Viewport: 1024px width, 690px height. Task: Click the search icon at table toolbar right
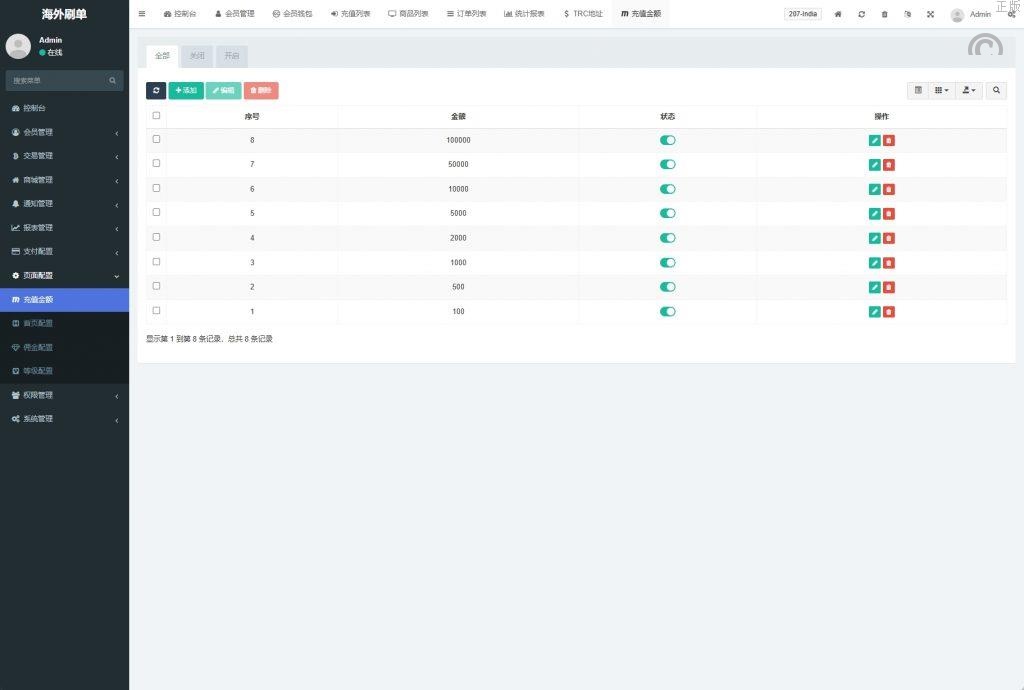point(996,90)
